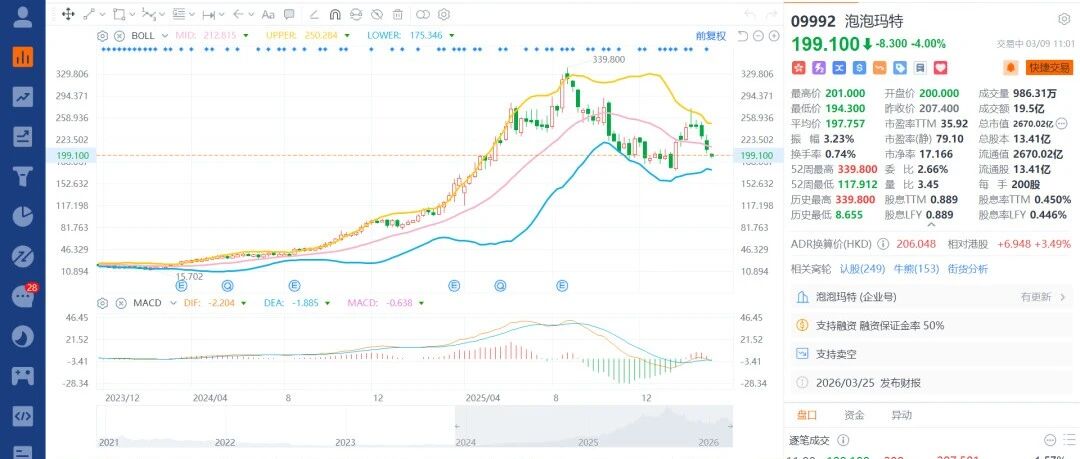Open the user profile icon in sidebar
The height and width of the screenshot is (459, 1080).
[23, 17]
